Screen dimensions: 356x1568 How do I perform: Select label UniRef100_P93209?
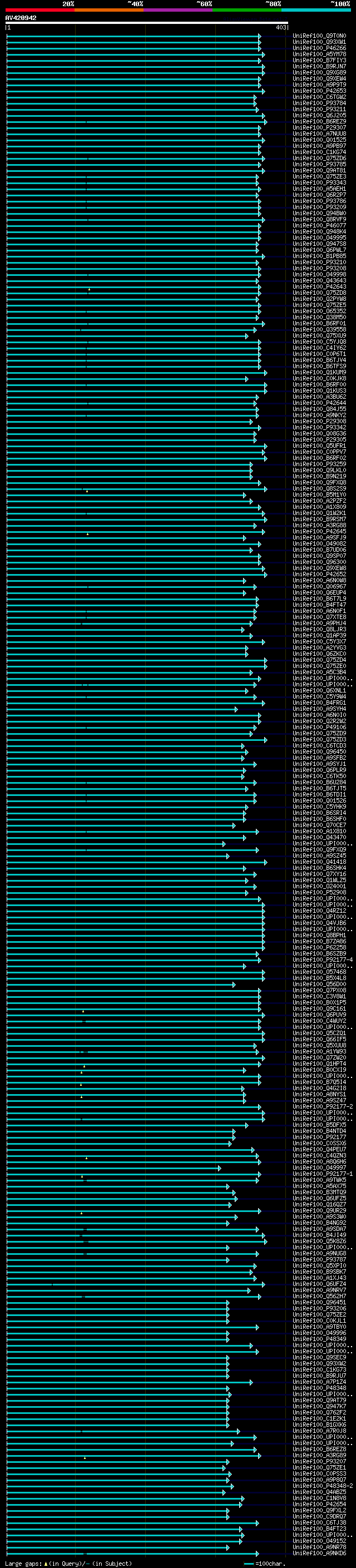point(319,207)
